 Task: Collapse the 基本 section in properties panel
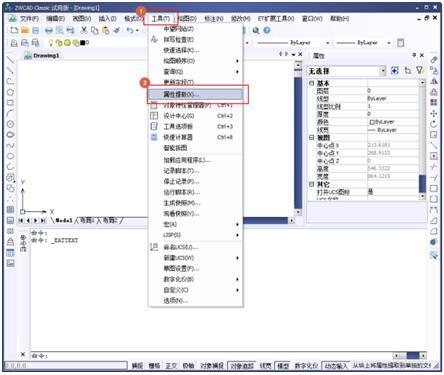(x=312, y=83)
